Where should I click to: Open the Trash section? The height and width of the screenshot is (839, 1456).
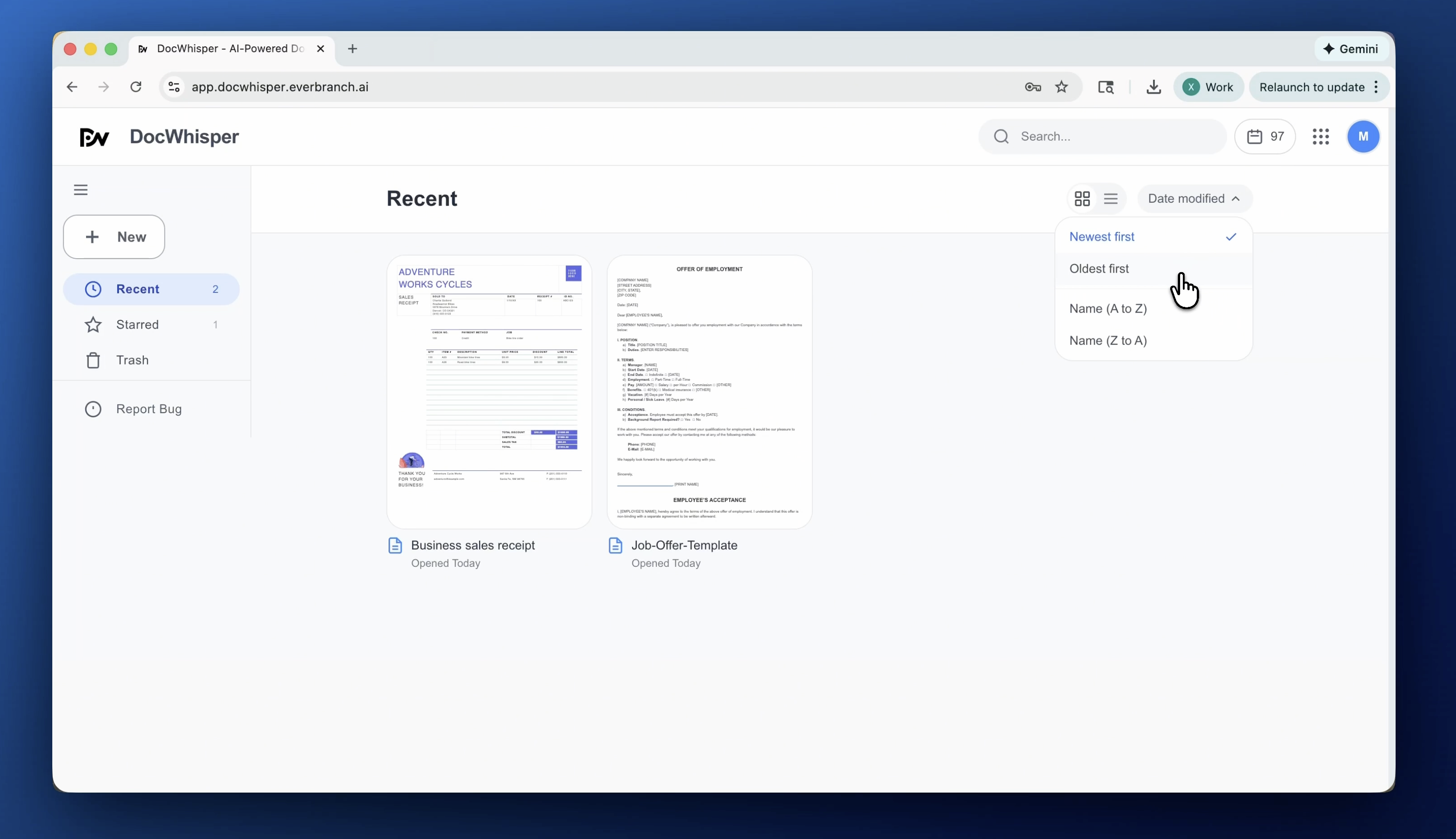132,360
